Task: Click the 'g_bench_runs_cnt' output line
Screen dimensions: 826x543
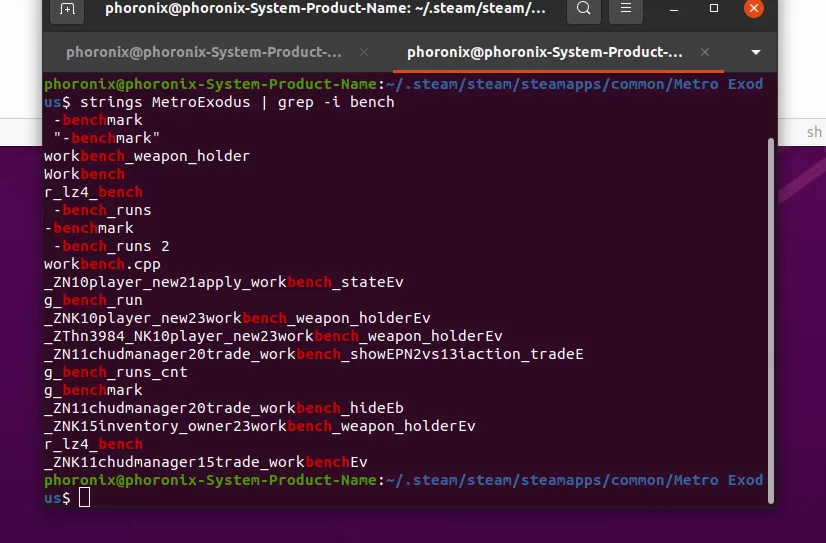Action: [x=115, y=372]
